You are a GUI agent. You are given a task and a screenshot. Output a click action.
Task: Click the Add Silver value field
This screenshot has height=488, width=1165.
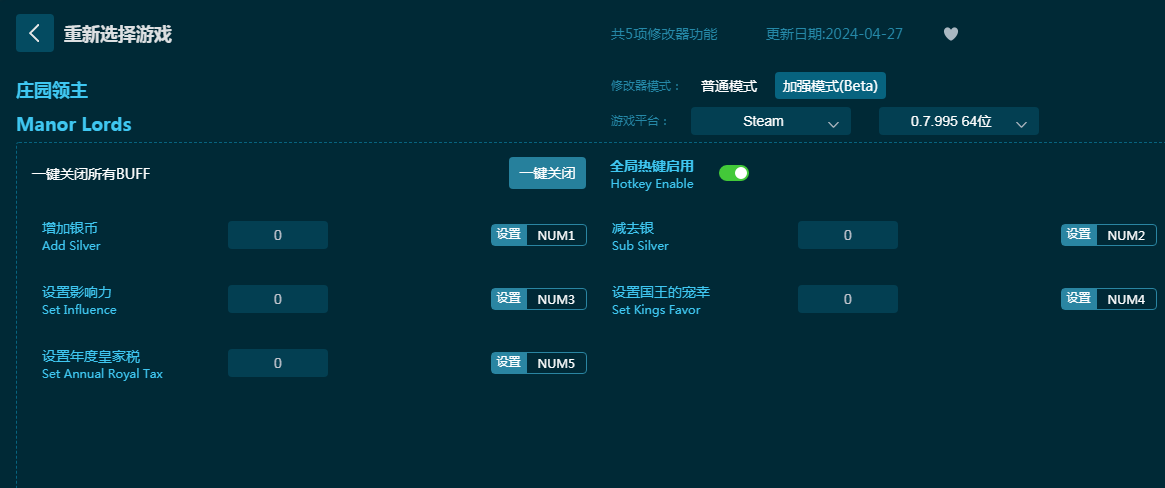pyautogui.click(x=278, y=235)
